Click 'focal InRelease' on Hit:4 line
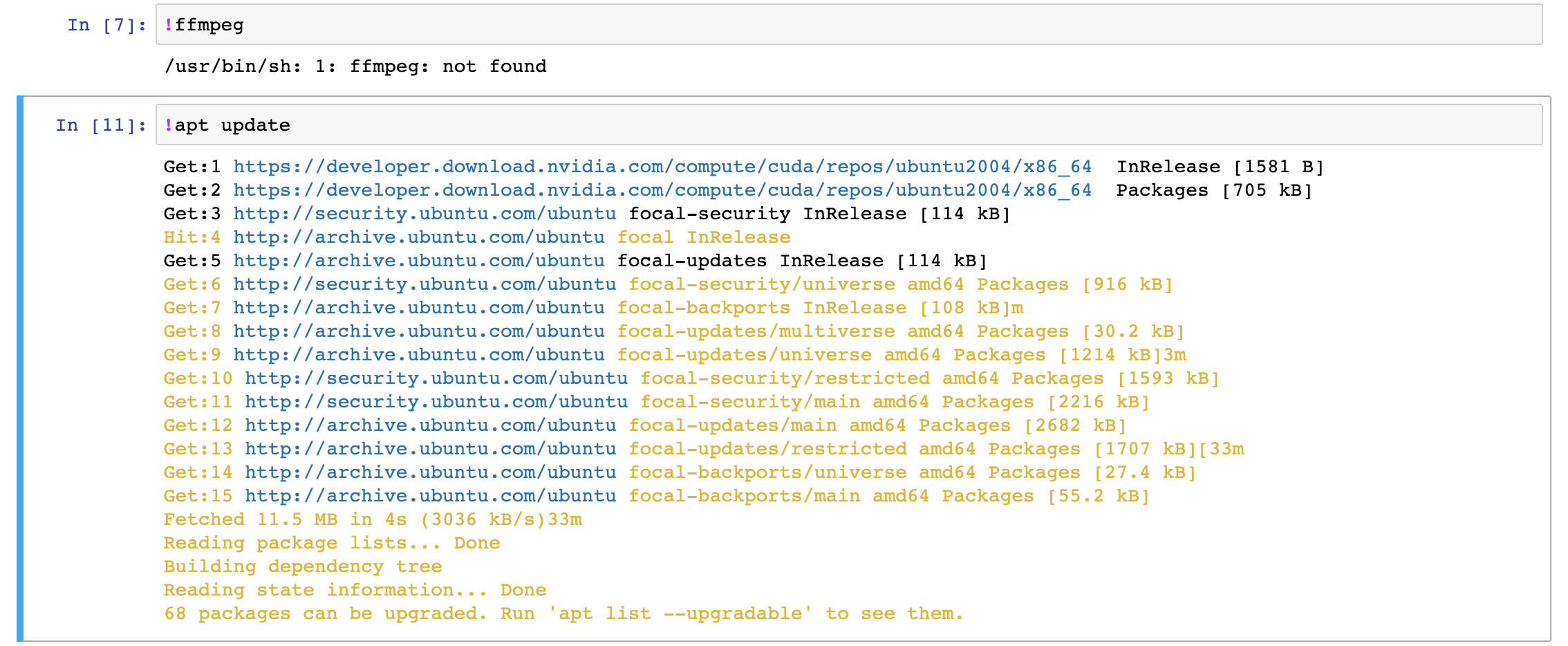1568x646 pixels. (x=704, y=237)
